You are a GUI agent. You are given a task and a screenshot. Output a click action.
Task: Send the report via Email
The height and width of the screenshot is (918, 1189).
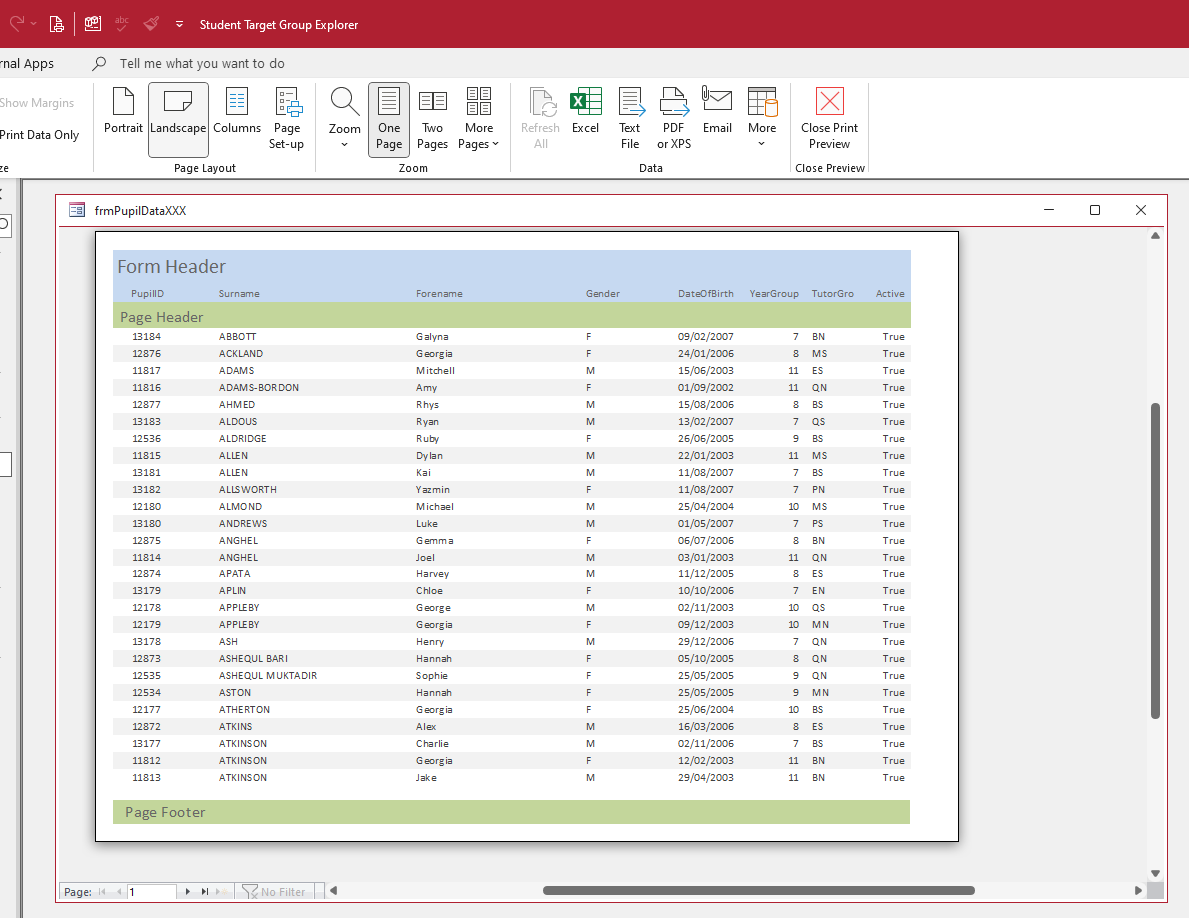(x=717, y=111)
